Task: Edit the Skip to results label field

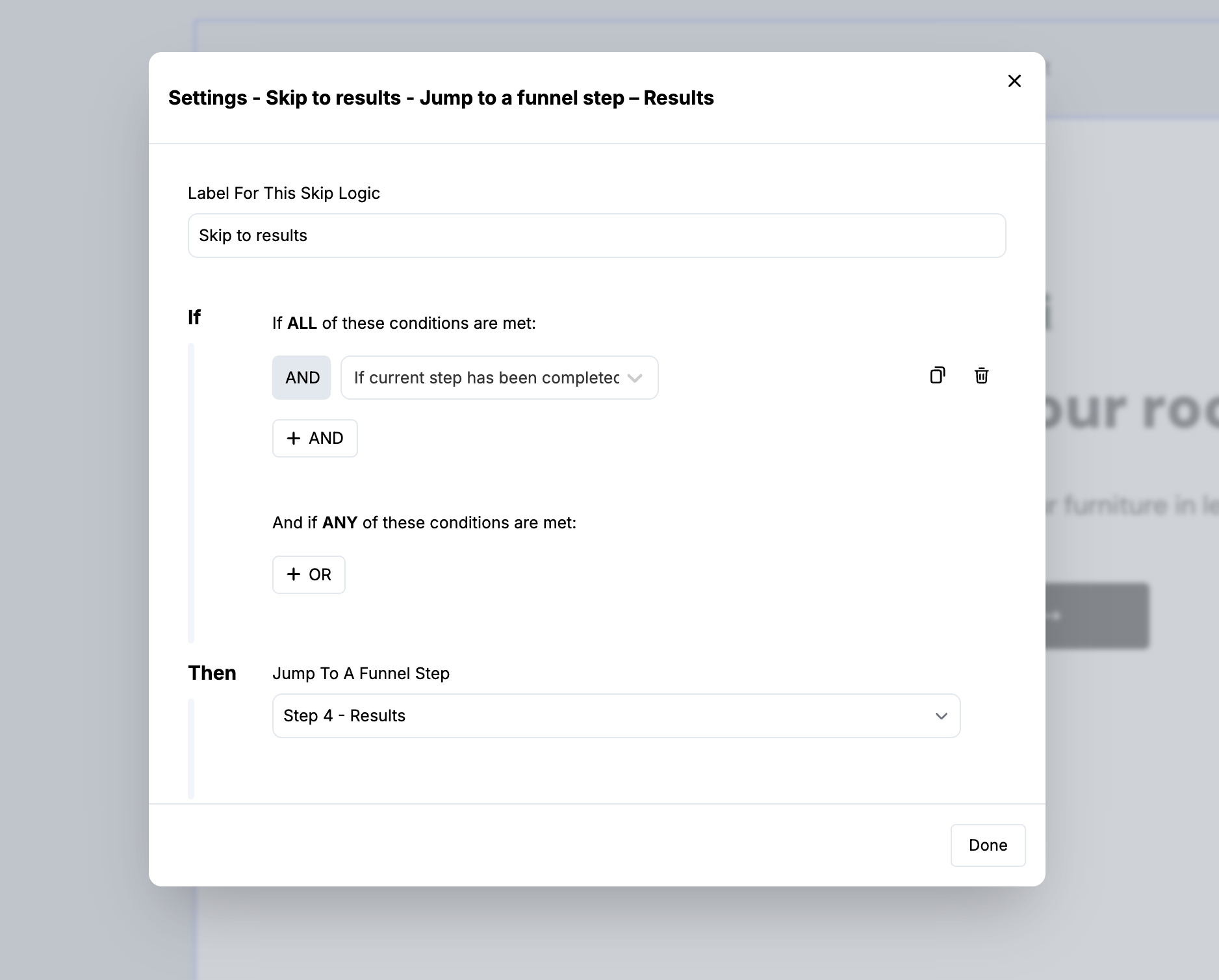Action: pos(597,235)
